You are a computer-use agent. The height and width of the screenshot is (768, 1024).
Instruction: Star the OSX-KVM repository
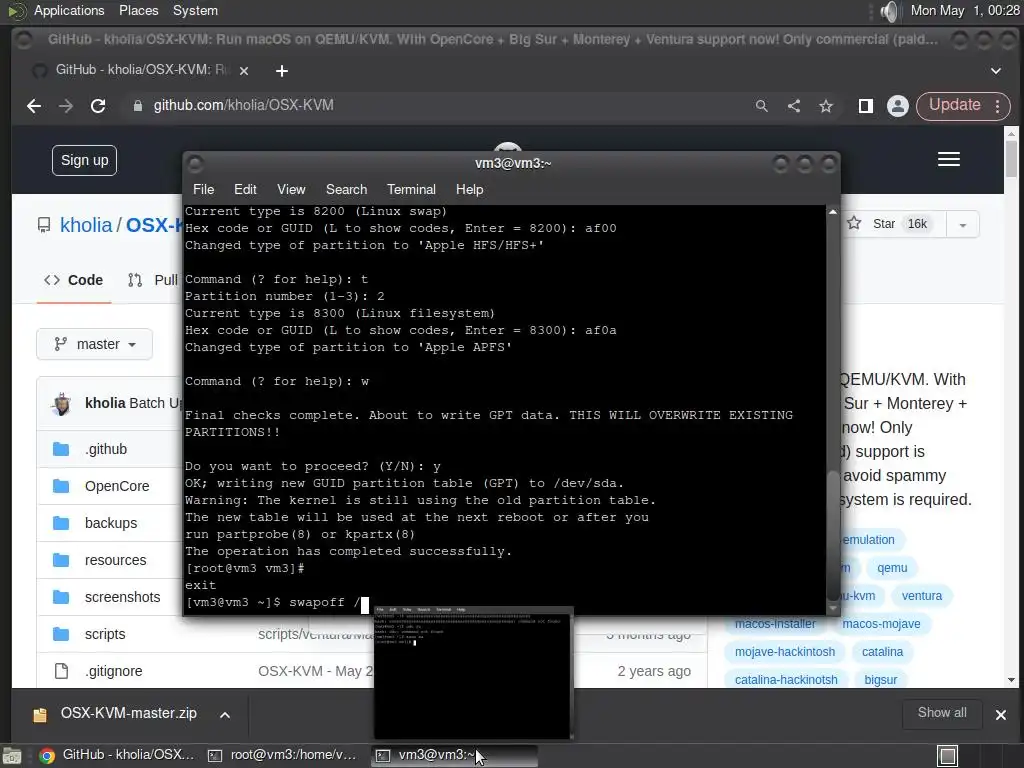coord(892,224)
